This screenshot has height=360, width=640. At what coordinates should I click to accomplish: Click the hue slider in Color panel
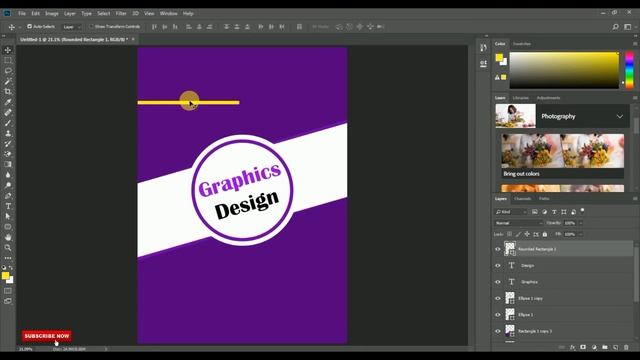[629, 70]
